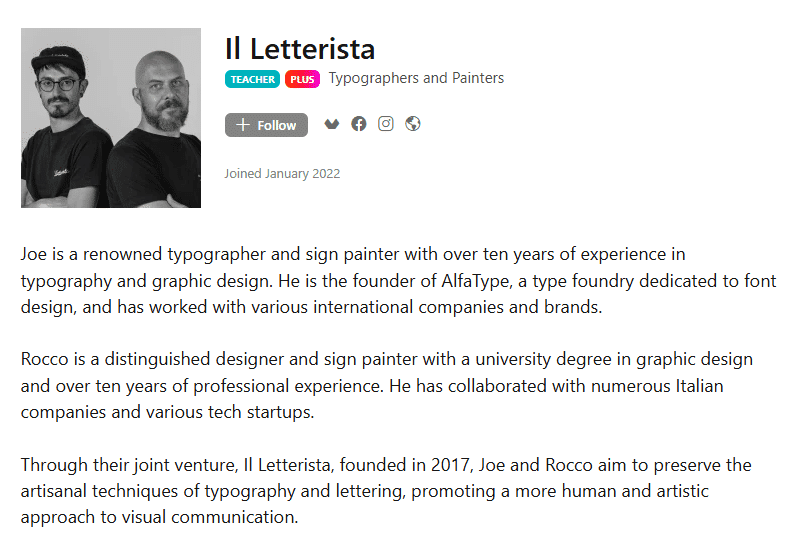Click the Joined January 2022 text
The height and width of the screenshot is (550, 810).
(282, 174)
